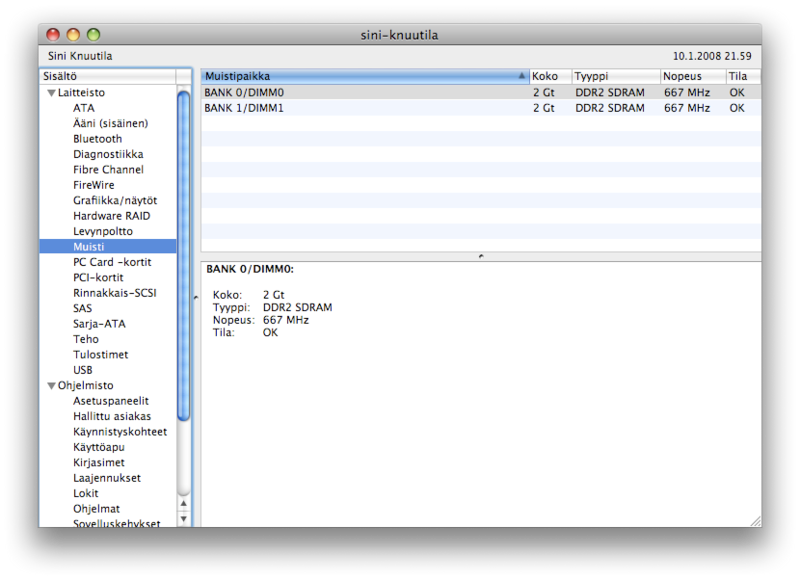Click the horizontal split pane handle

[481, 257]
